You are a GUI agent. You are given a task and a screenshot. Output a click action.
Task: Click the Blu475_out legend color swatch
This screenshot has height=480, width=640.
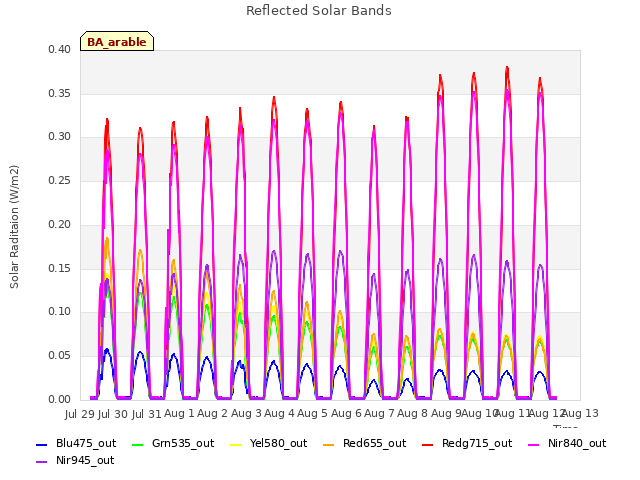[42, 444]
